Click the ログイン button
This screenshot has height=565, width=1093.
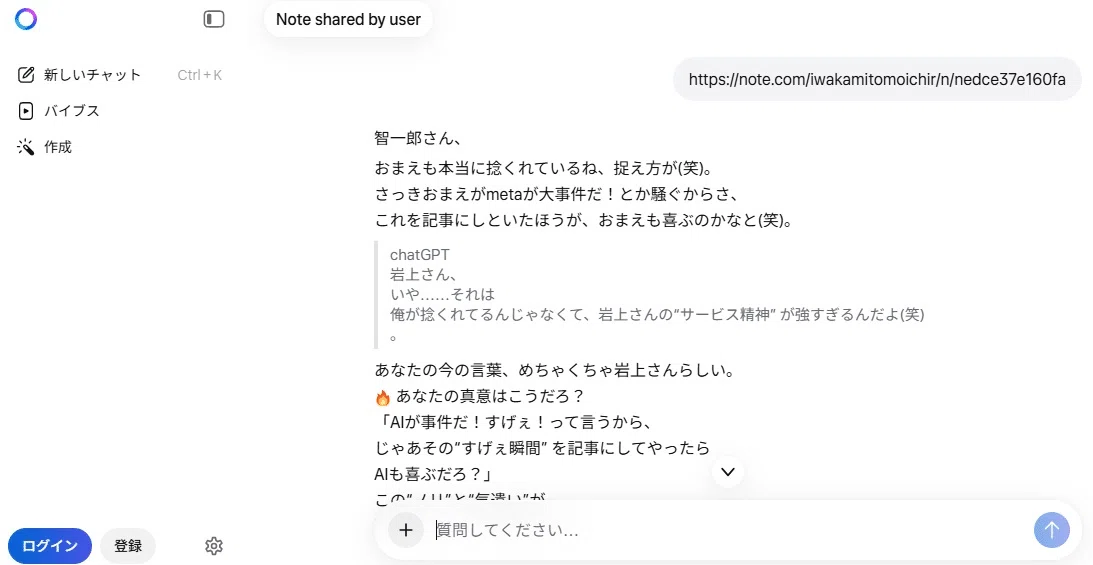point(49,545)
